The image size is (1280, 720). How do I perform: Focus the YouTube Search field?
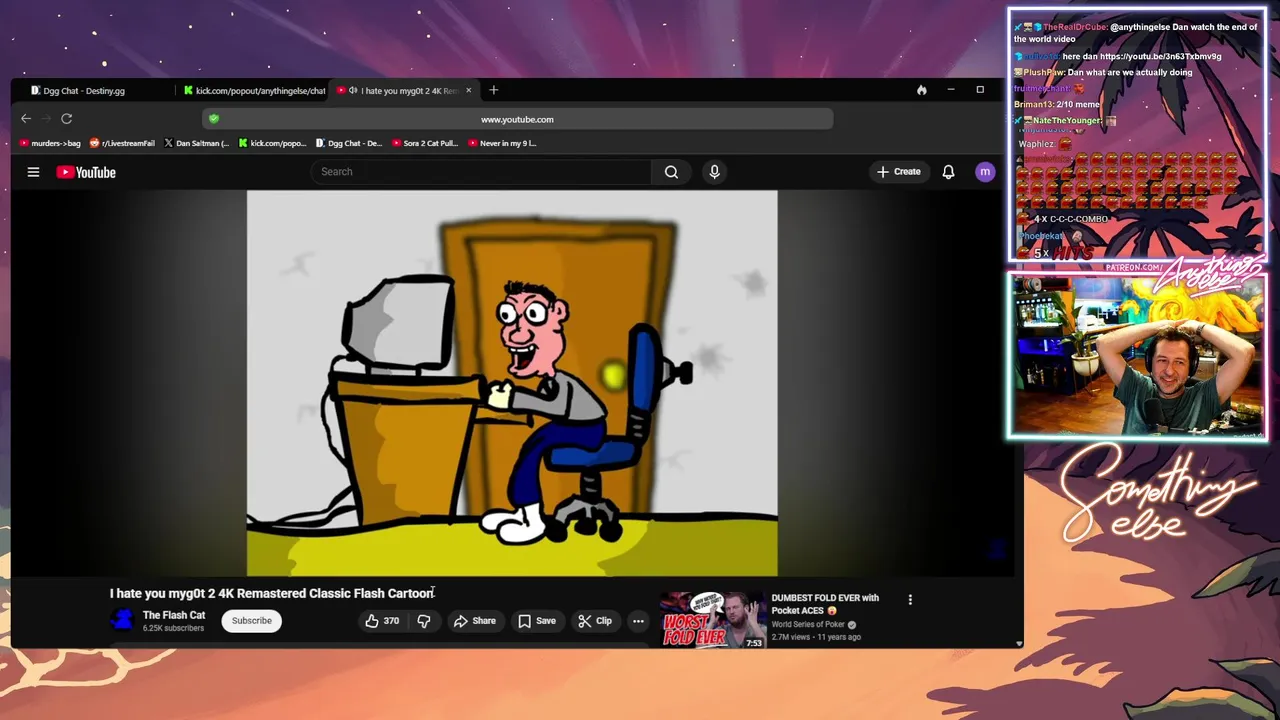click(x=481, y=172)
